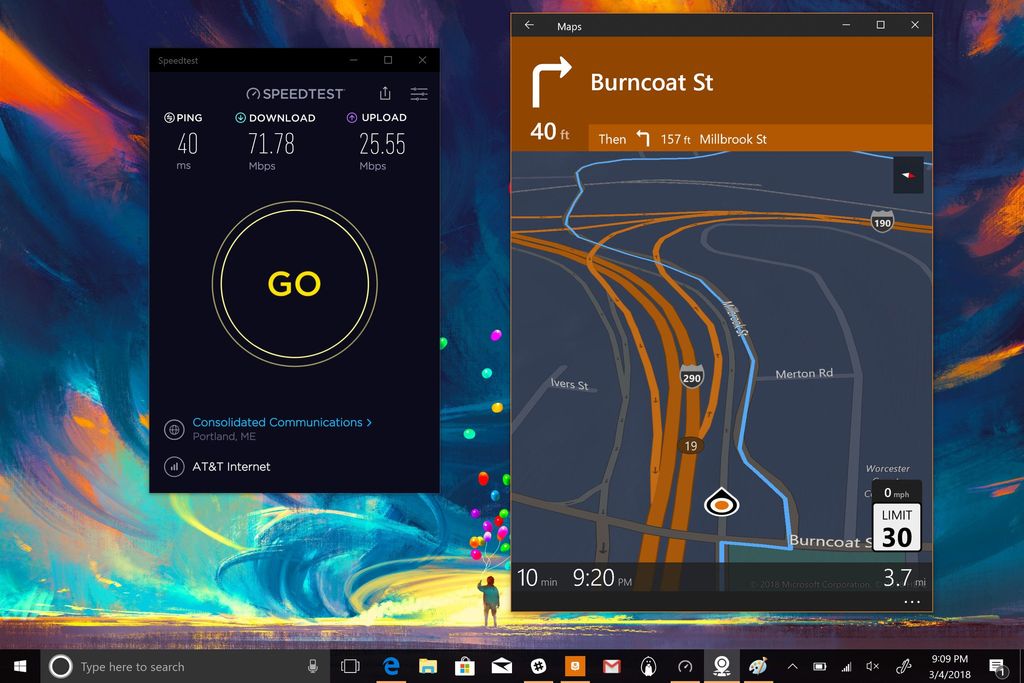Screen dimensions: 1024x683
Task: Click the Windows Ink Workspace pen icon
Action: (903, 666)
